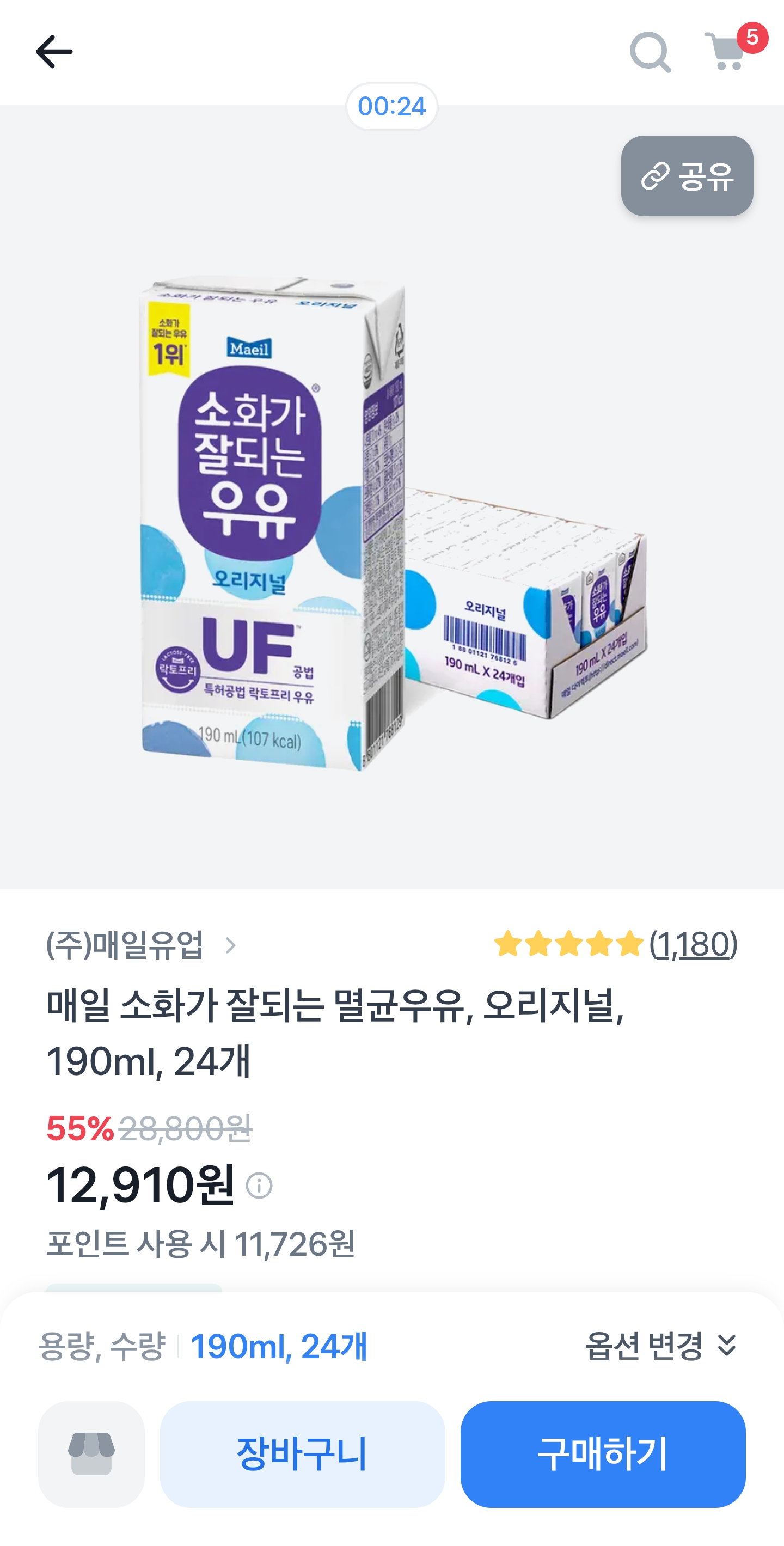
Task: Tap the 구매하기 buy button
Action: pos(602,1453)
